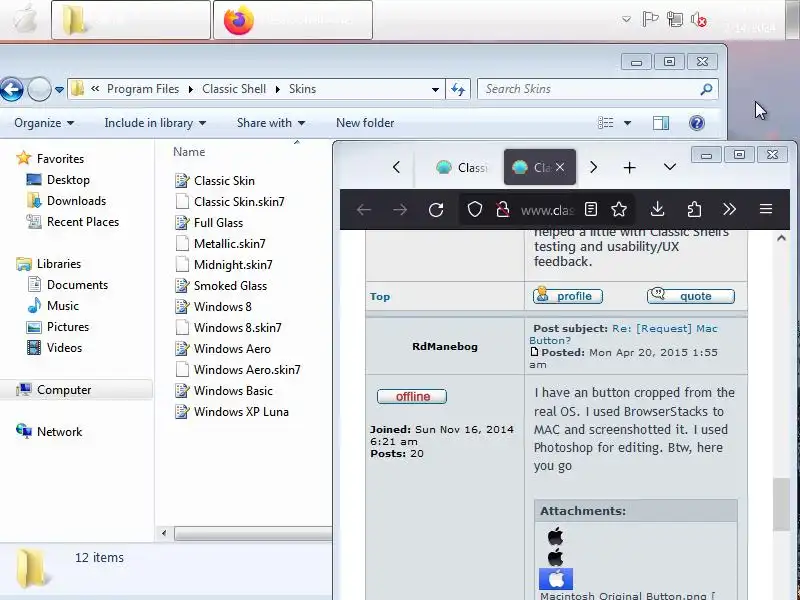Open the Firefox extensions puzzle icon

pyautogui.click(x=694, y=209)
